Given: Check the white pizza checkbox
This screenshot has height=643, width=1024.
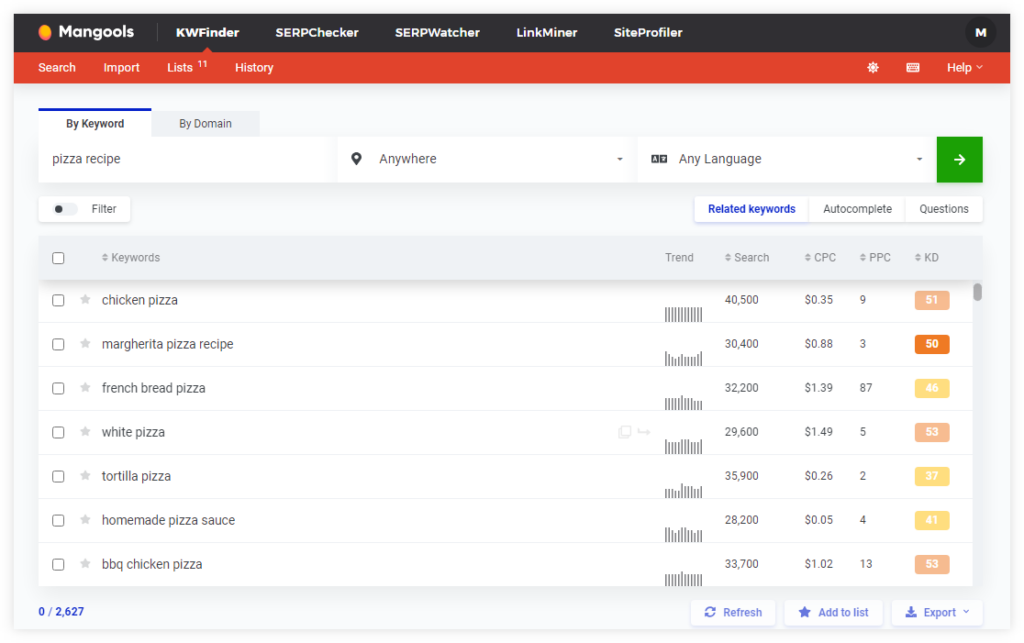Looking at the screenshot, I should pos(58,432).
